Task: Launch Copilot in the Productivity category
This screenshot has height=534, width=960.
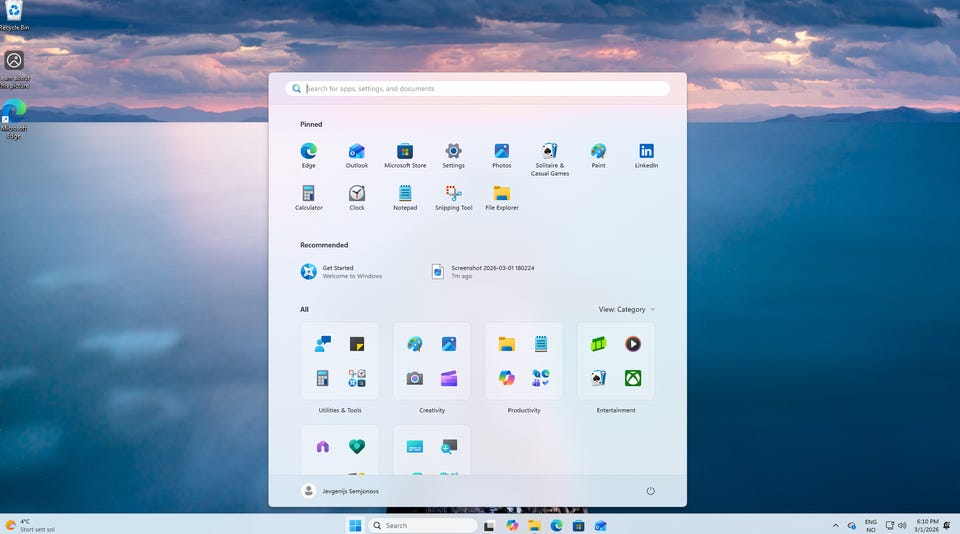Action: (506, 378)
